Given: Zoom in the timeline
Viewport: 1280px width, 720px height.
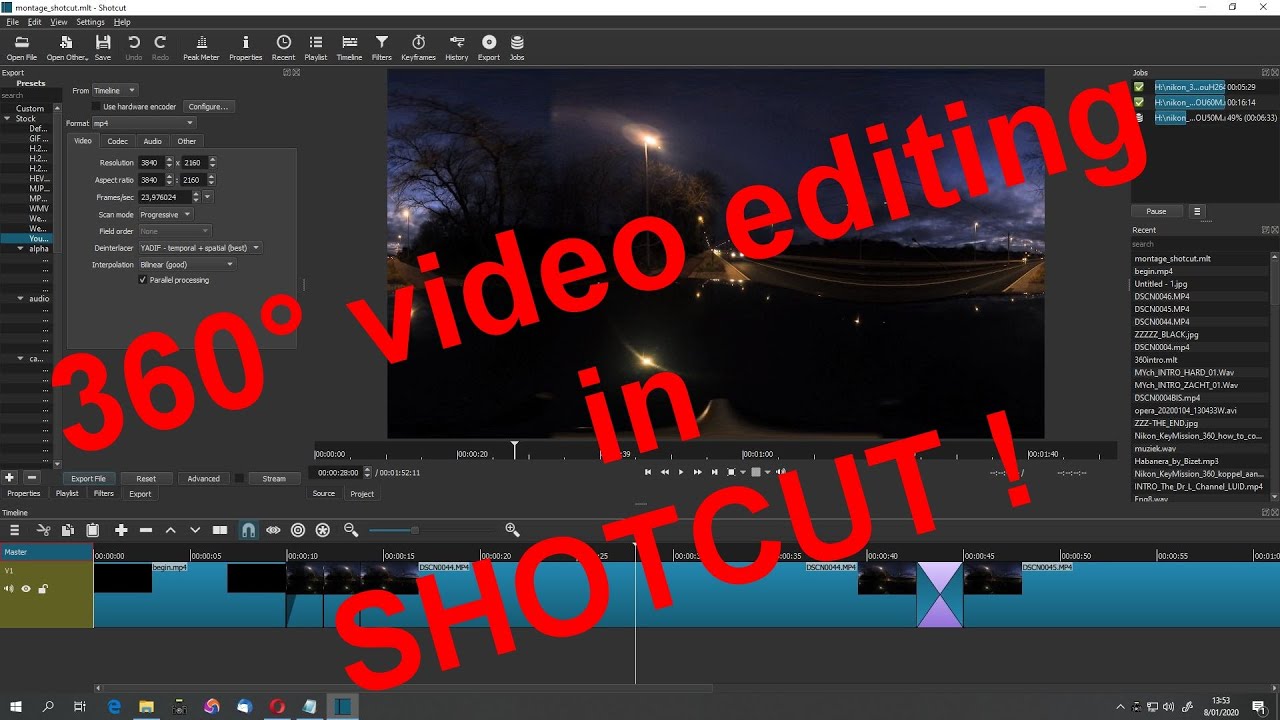Looking at the screenshot, I should [x=512, y=530].
